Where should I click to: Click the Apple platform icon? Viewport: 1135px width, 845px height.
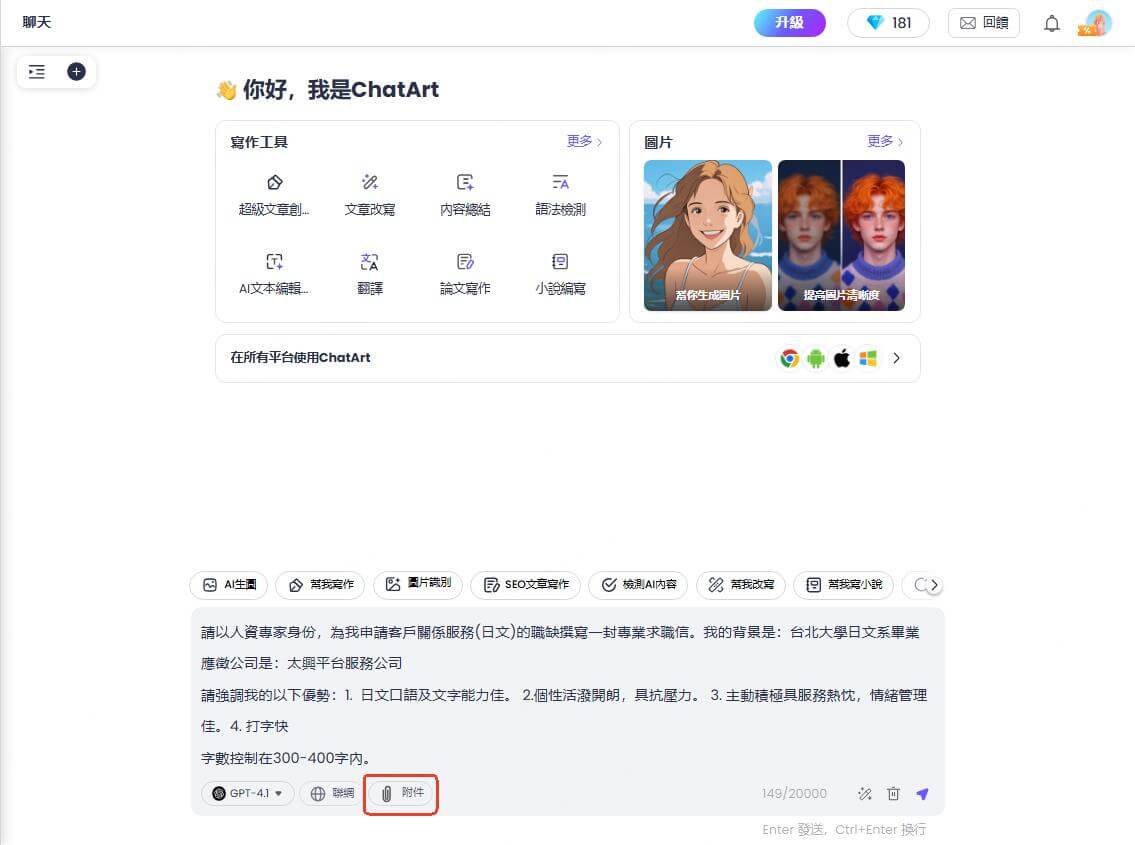pyautogui.click(x=842, y=358)
